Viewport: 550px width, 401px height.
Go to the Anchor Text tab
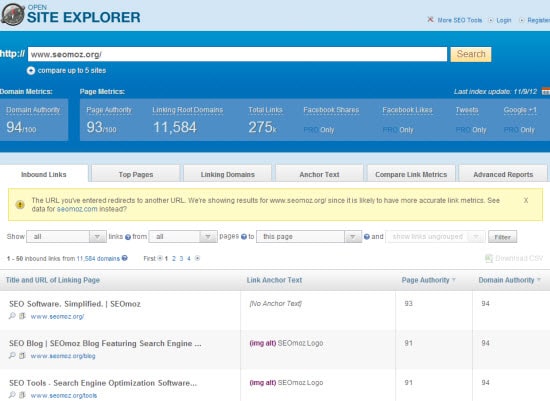coord(319,174)
